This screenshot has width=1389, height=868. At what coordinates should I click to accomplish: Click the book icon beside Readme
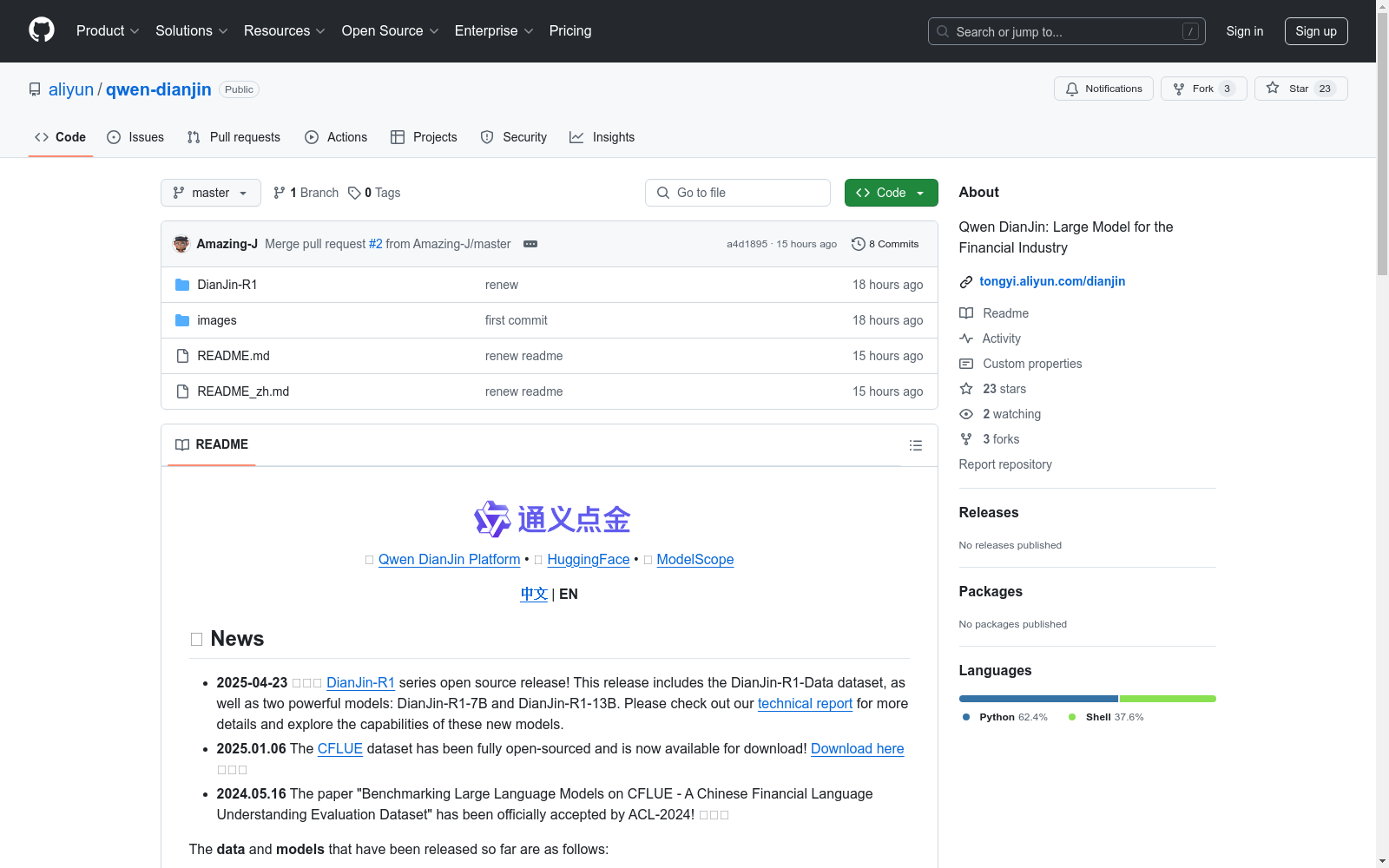(966, 313)
